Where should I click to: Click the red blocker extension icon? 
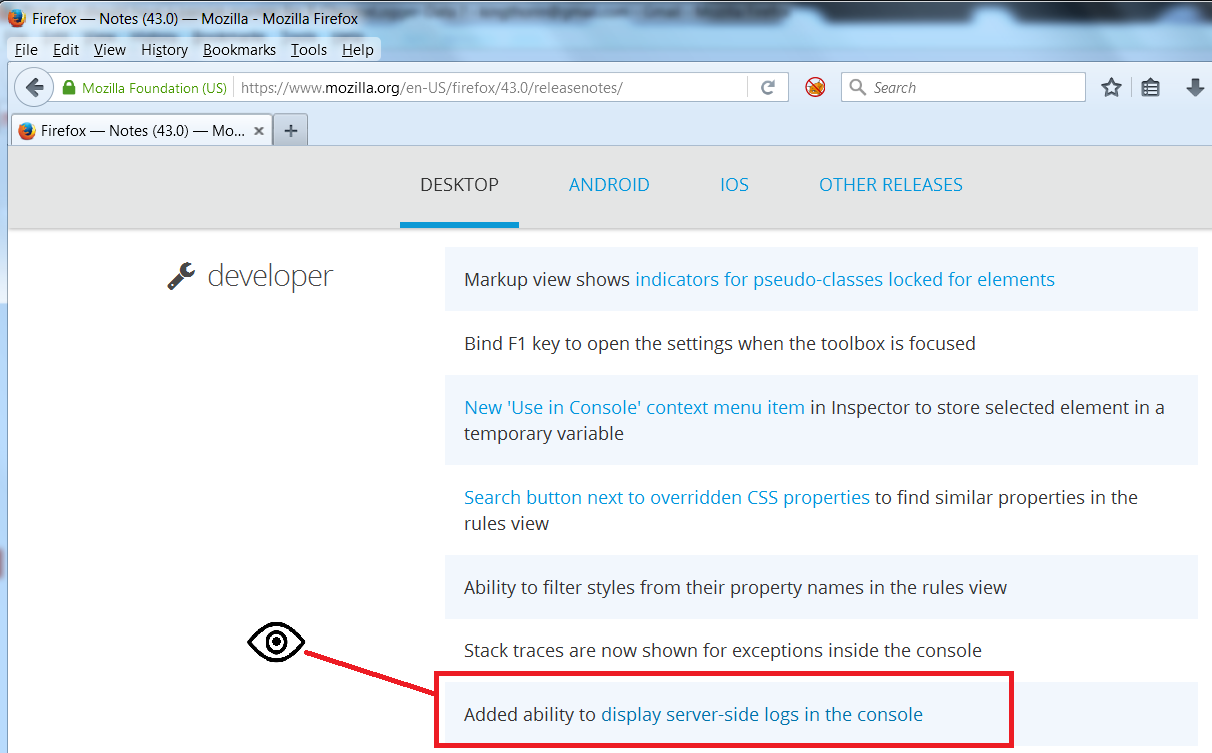(x=816, y=87)
